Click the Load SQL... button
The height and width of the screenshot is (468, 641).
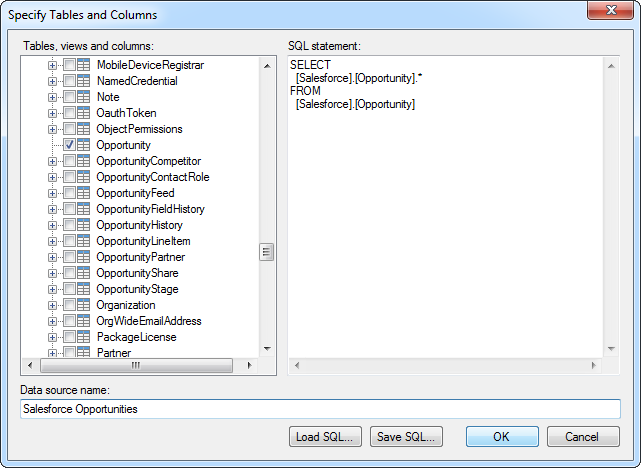click(x=324, y=437)
